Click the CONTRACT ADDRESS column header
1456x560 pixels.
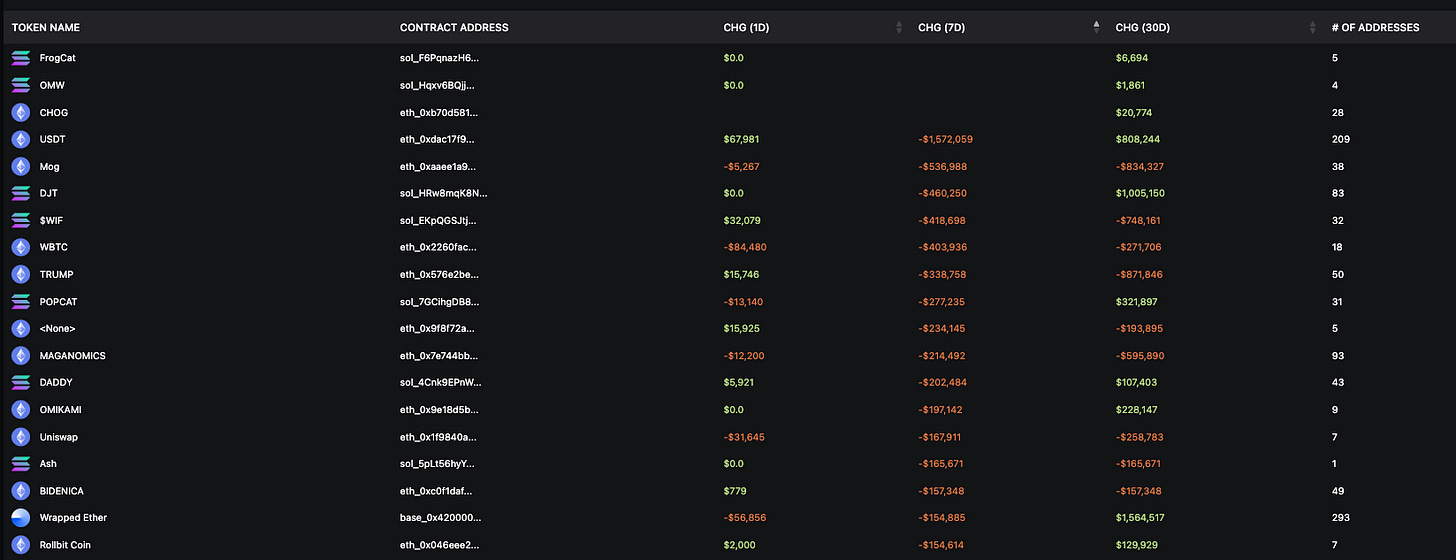click(x=454, y=28)
